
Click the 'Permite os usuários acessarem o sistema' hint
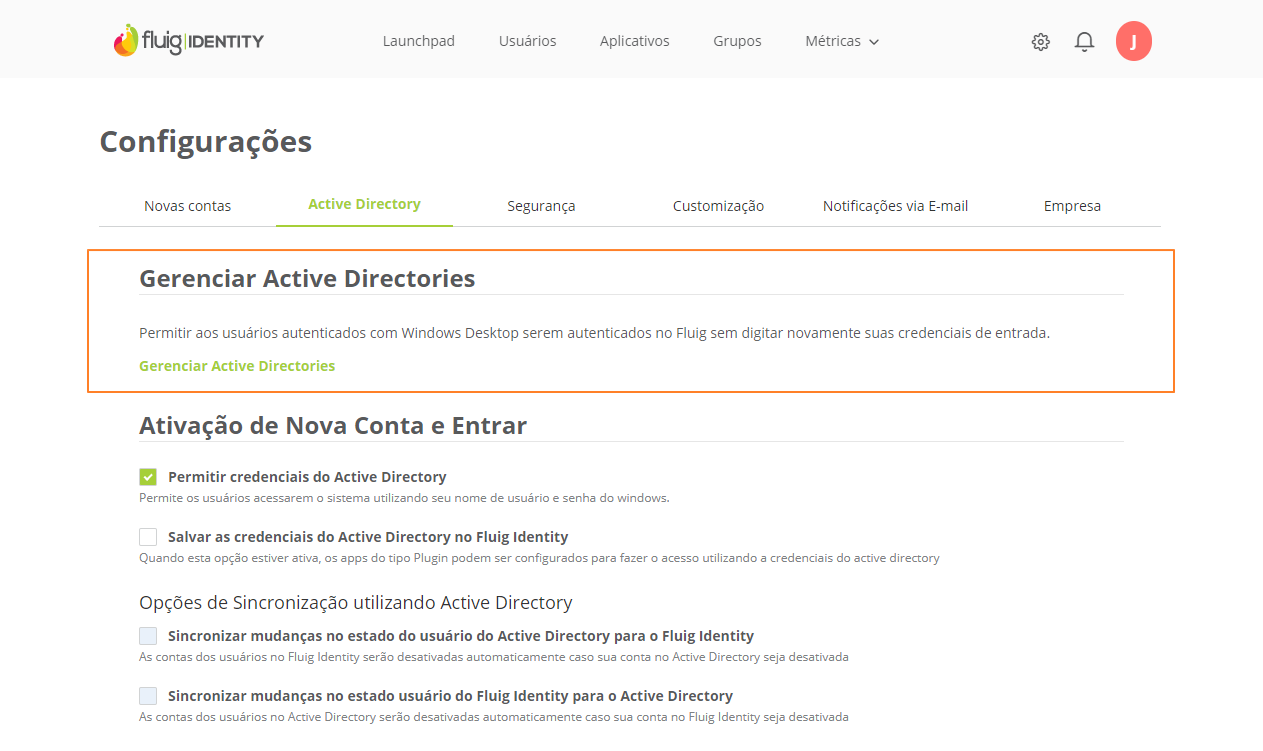[404, 498]
